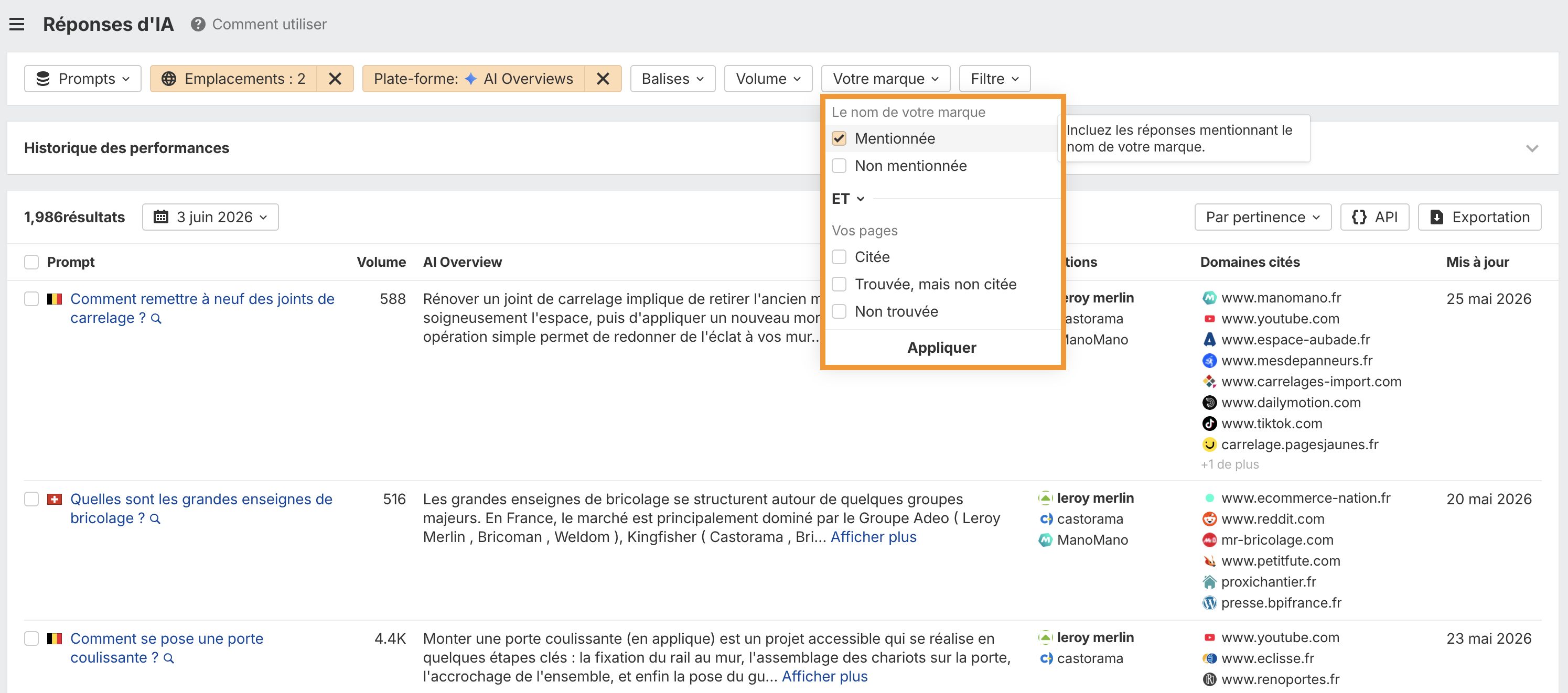The width and height of the screenshot is (1568, 693).
Task: Select the joints de carrelage row checkbox
Action: [x=31, y=299]
